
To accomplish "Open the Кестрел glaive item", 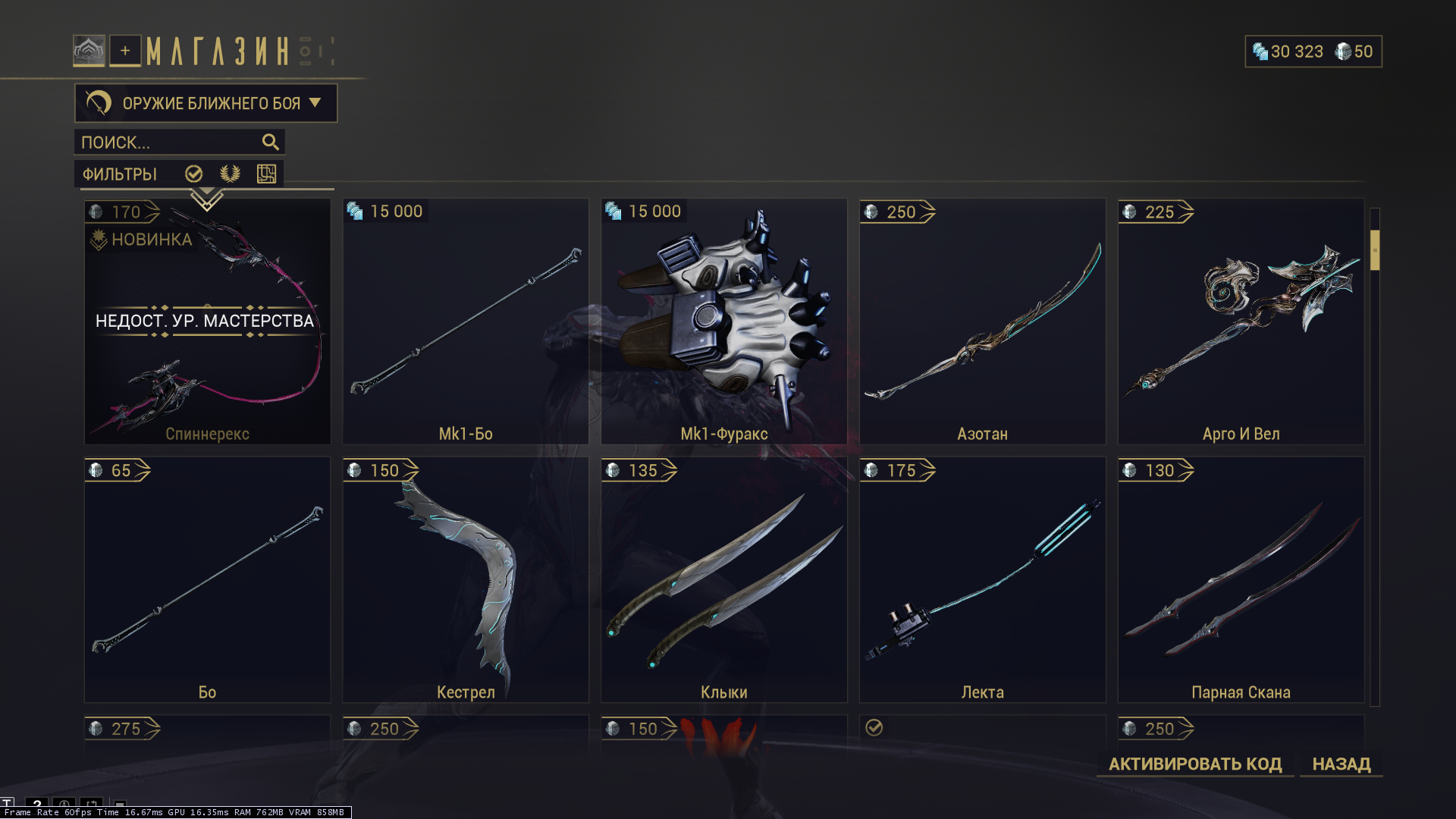I will click(466, 579).
